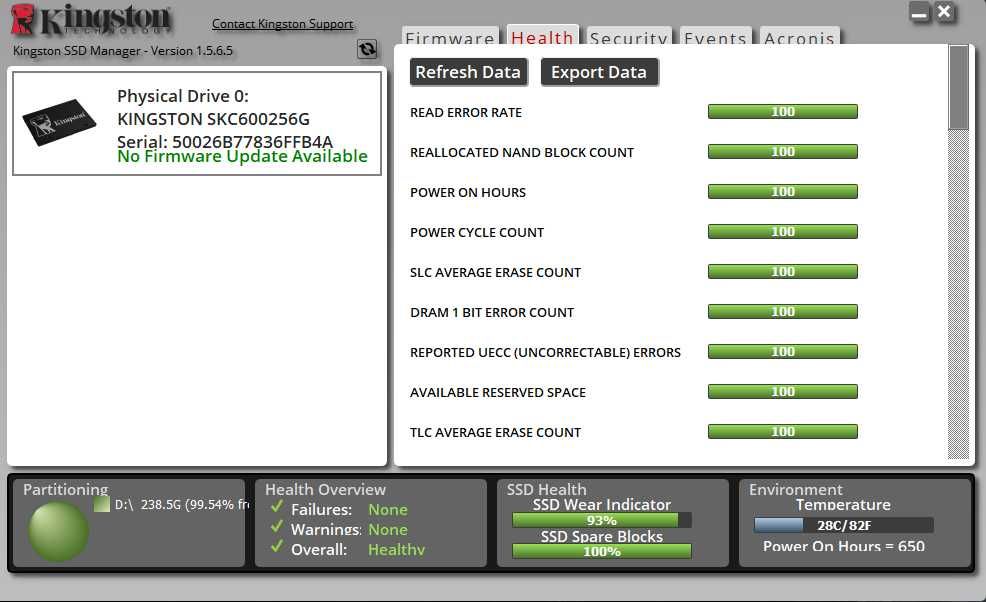Click the SSD Spare Blocks 100% bar
Screen dimensions: 986x602
coord(602,552)
